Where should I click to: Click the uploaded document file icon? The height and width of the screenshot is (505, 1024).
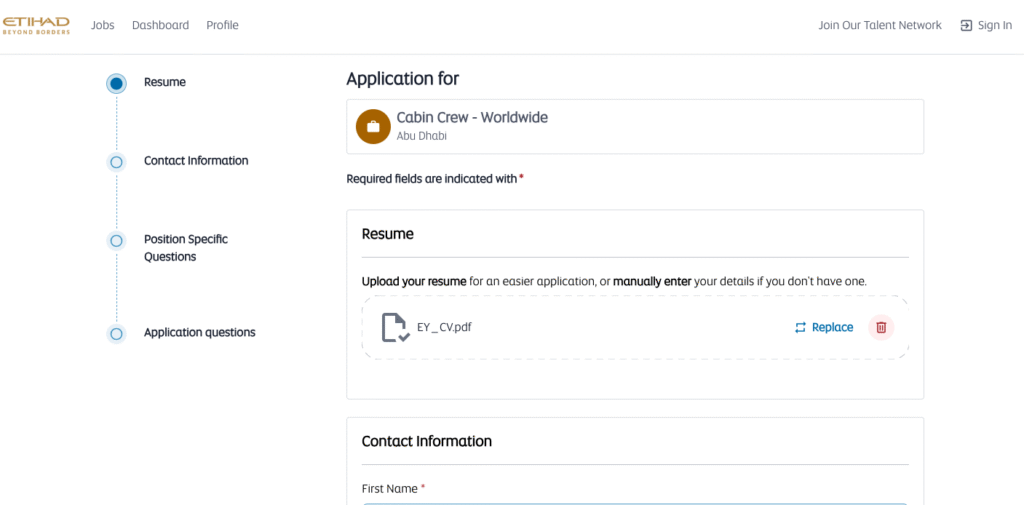click(x=395, y=328)
